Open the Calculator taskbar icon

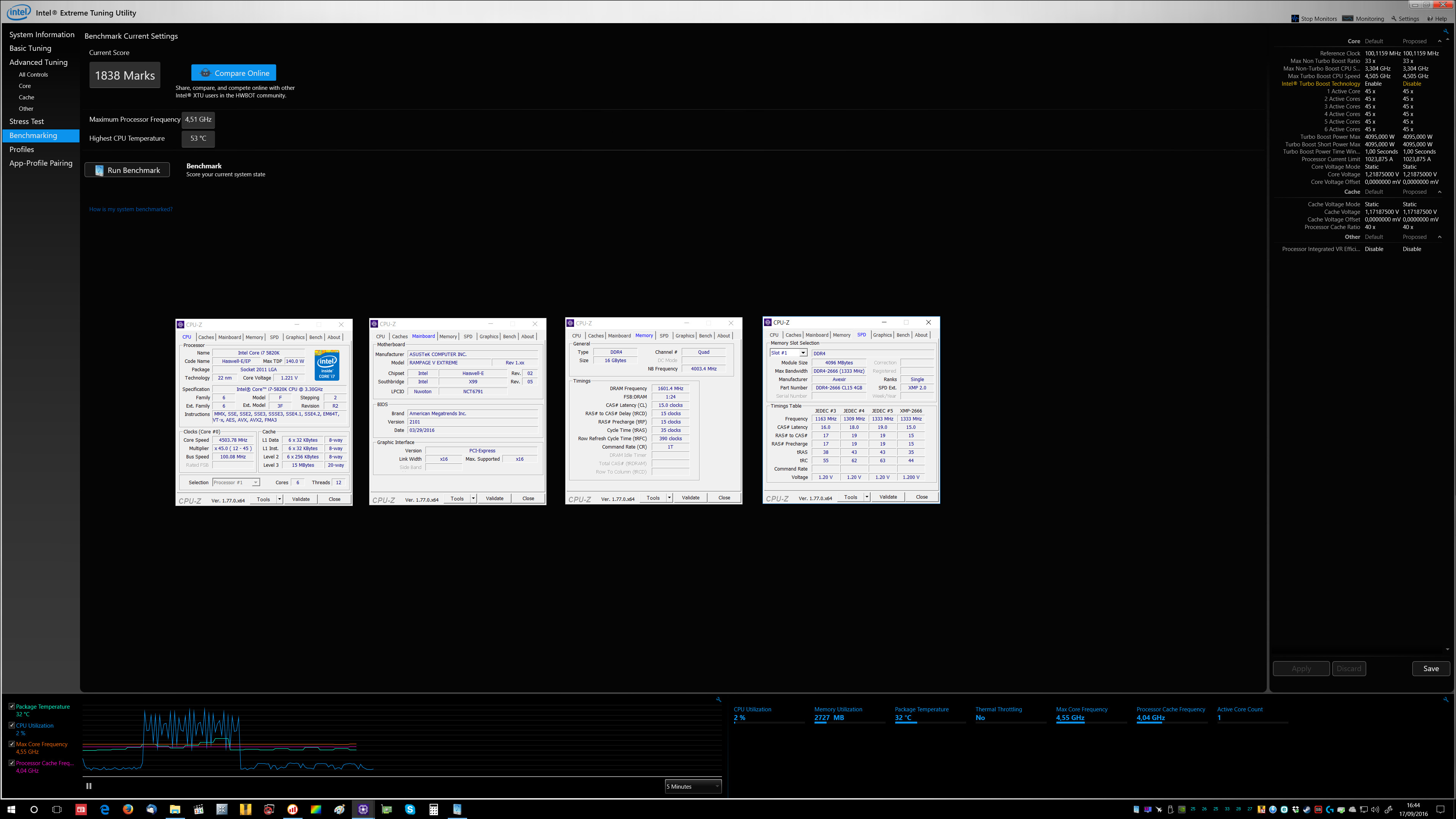[433, 810]
